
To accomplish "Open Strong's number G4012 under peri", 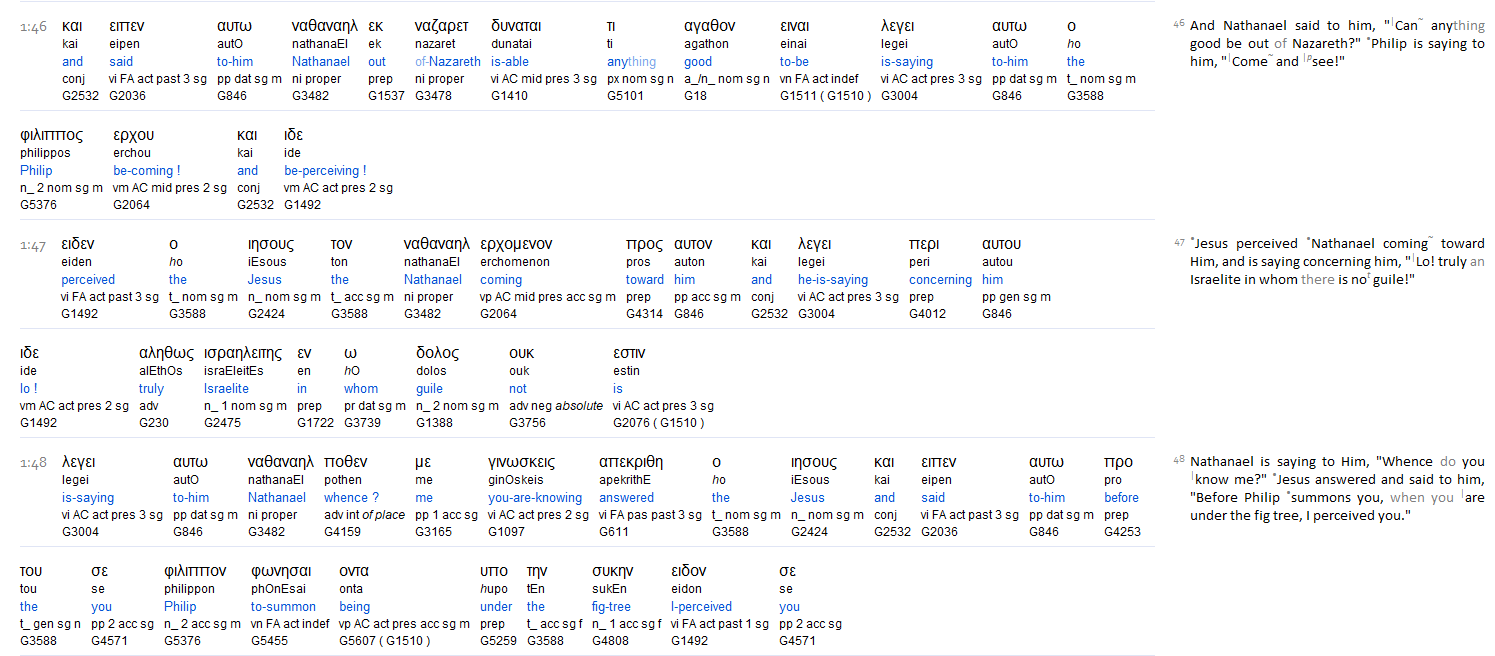I will pos(928,314).
